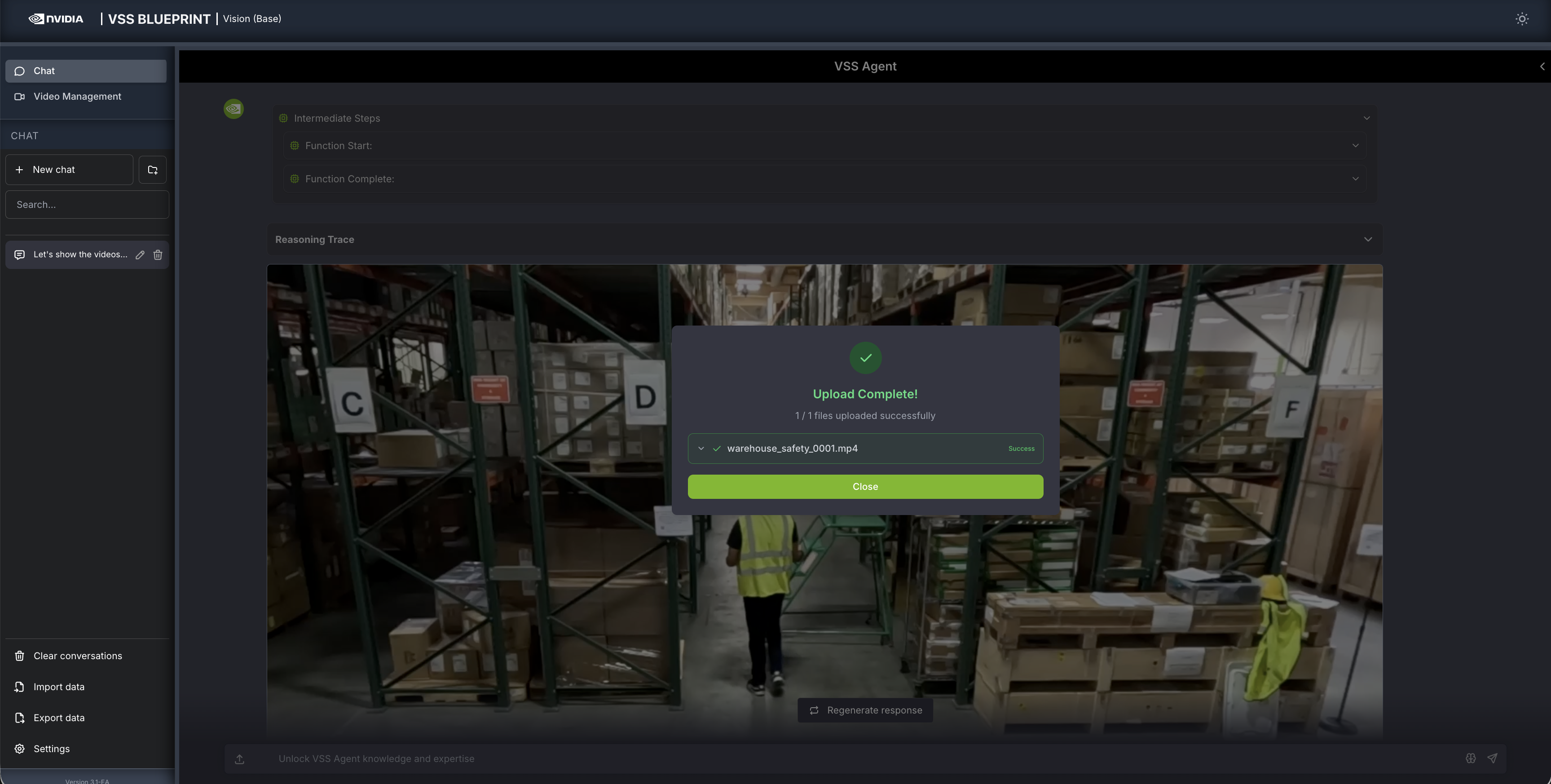Open the folder icon next to New chat
Screen dimensions: 1551x784
point(152,169)
